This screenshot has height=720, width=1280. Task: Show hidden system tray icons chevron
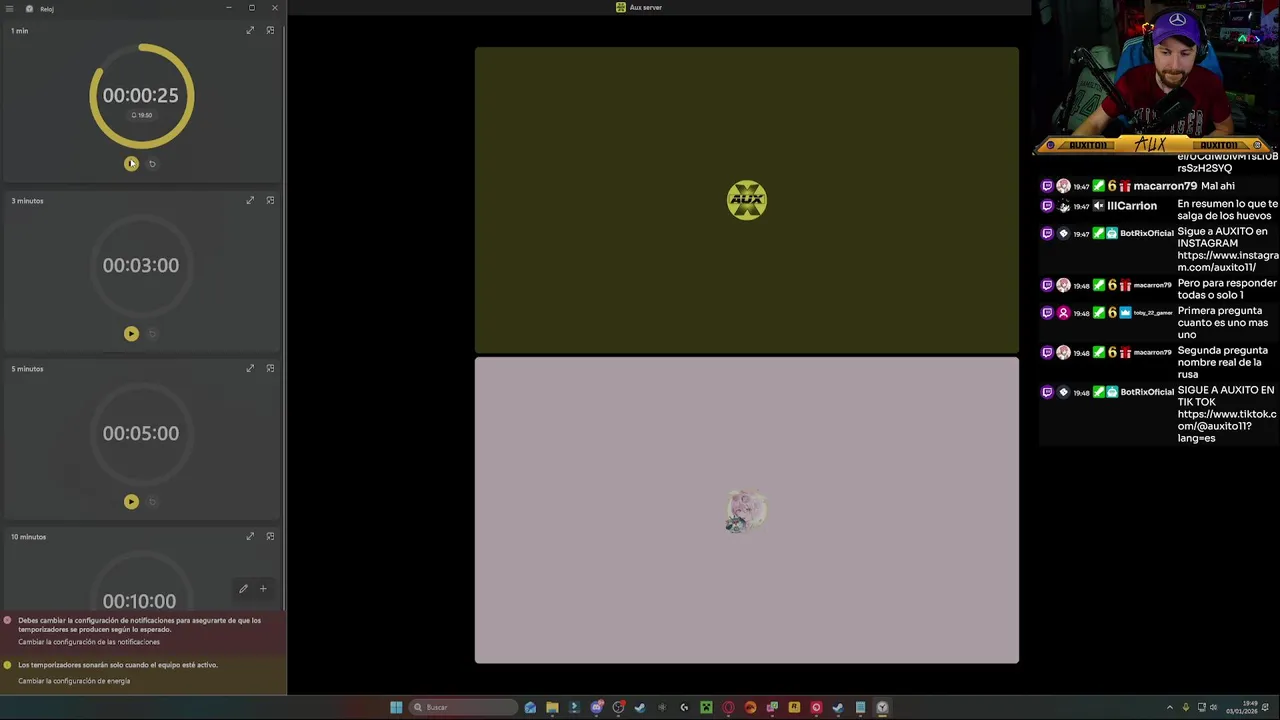pos(1170,707)
